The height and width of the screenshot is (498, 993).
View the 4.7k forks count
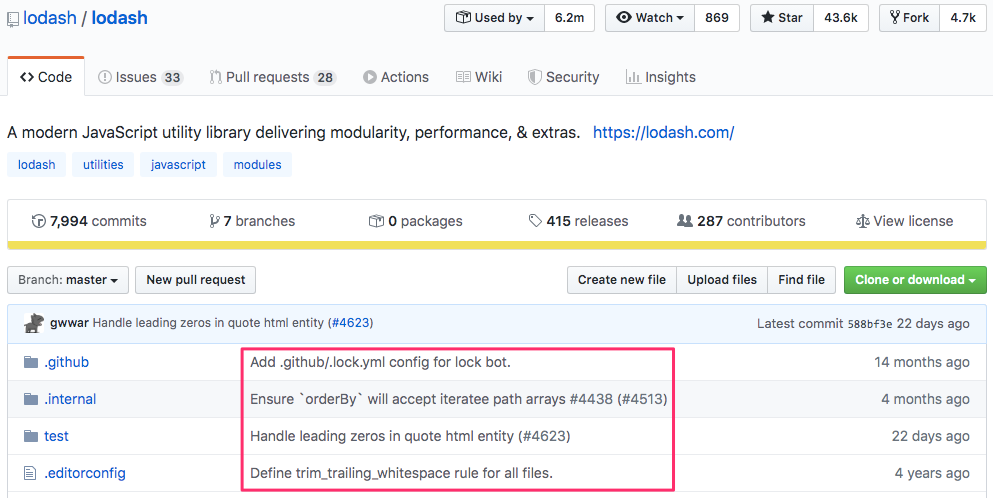pos(963,18)
